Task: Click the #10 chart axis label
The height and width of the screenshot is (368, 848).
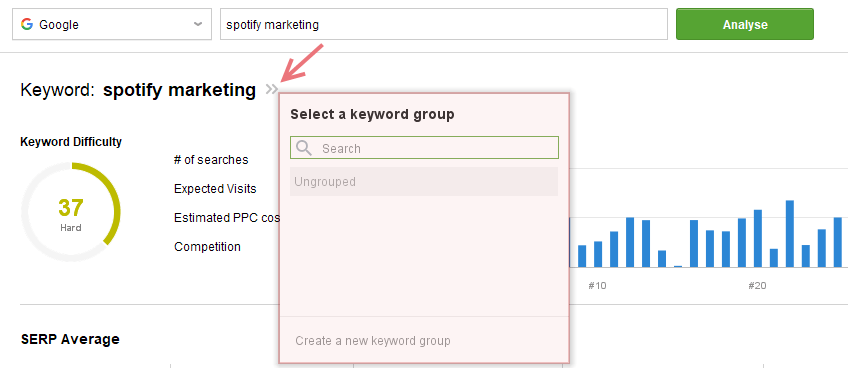Action: [597, 286]
